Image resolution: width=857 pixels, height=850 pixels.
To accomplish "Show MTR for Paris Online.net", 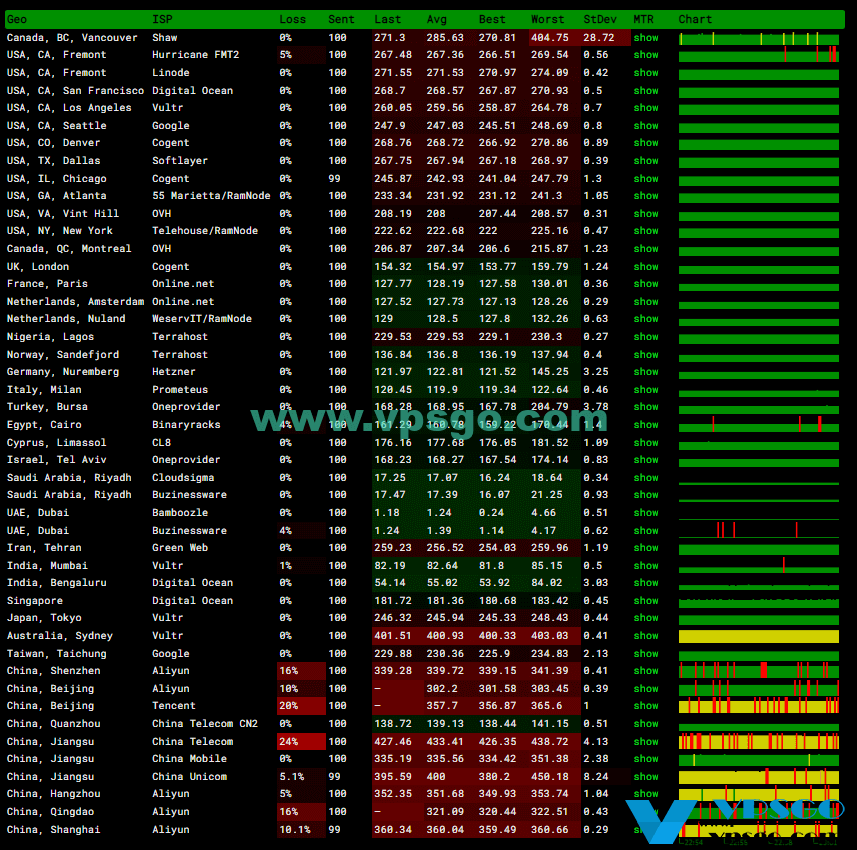I will click(x=645, y=284).
